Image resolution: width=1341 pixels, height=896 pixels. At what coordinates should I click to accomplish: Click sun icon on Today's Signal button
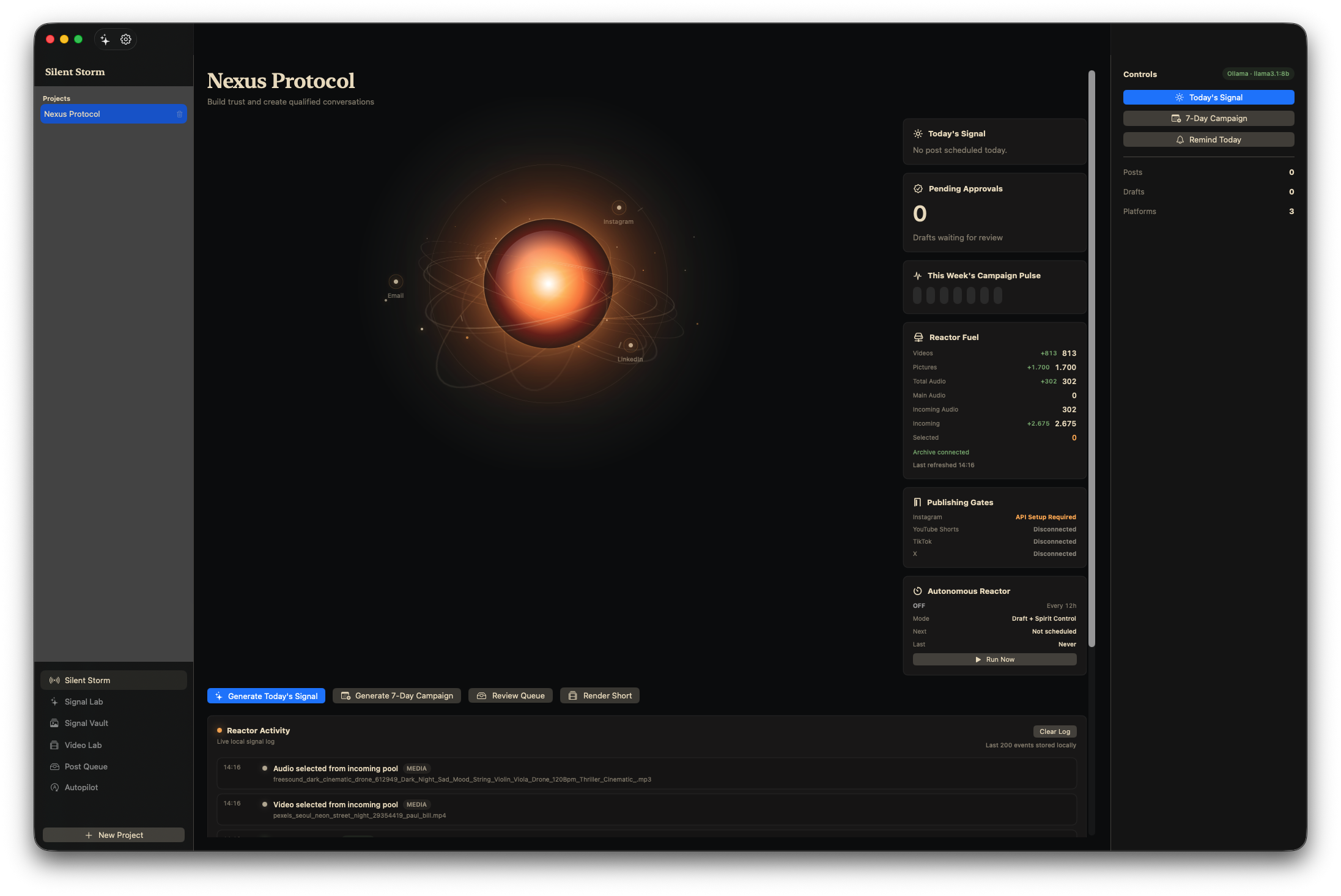click(x=1179, y=98)
